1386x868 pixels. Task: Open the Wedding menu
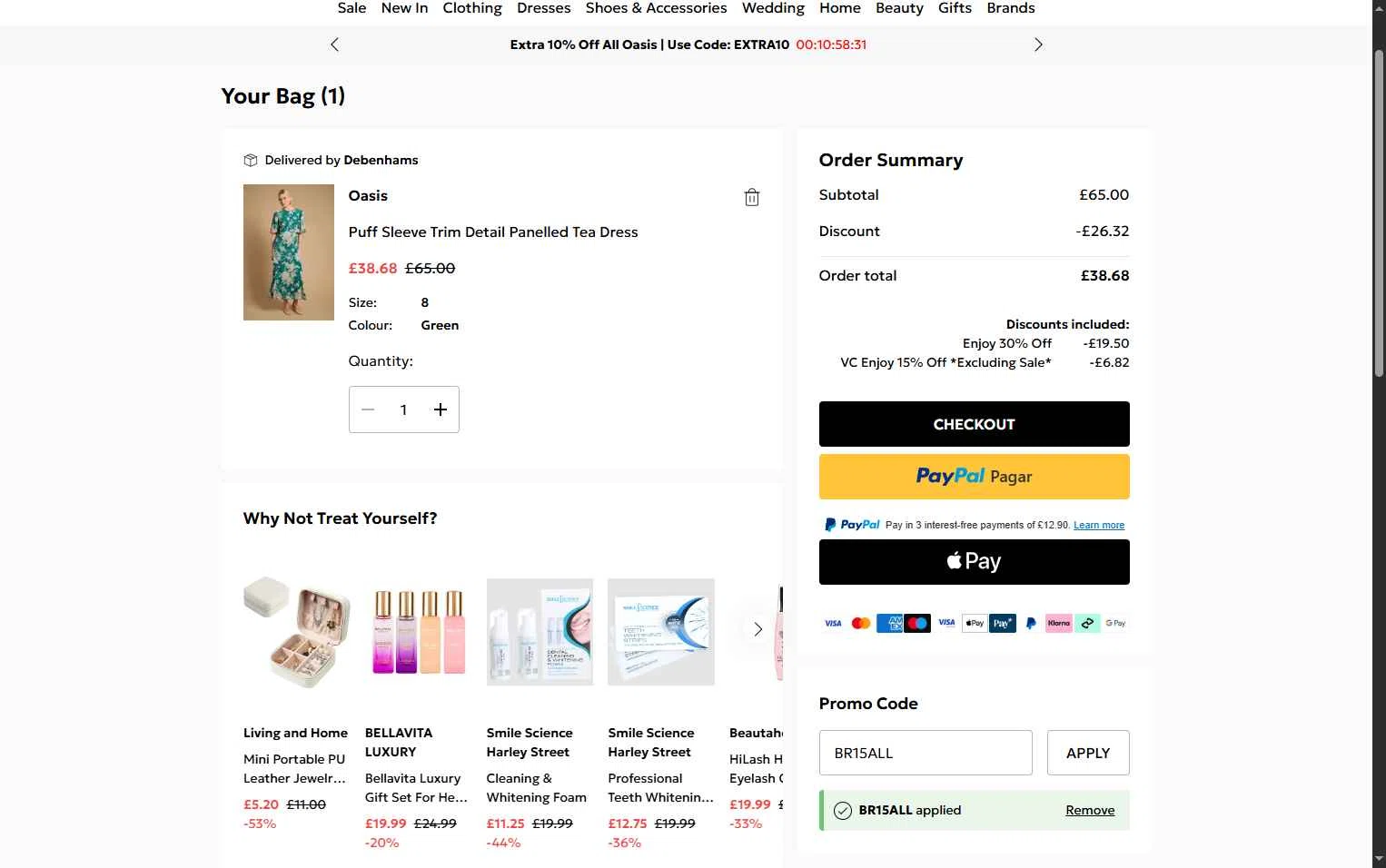click(x=773, y=8)
